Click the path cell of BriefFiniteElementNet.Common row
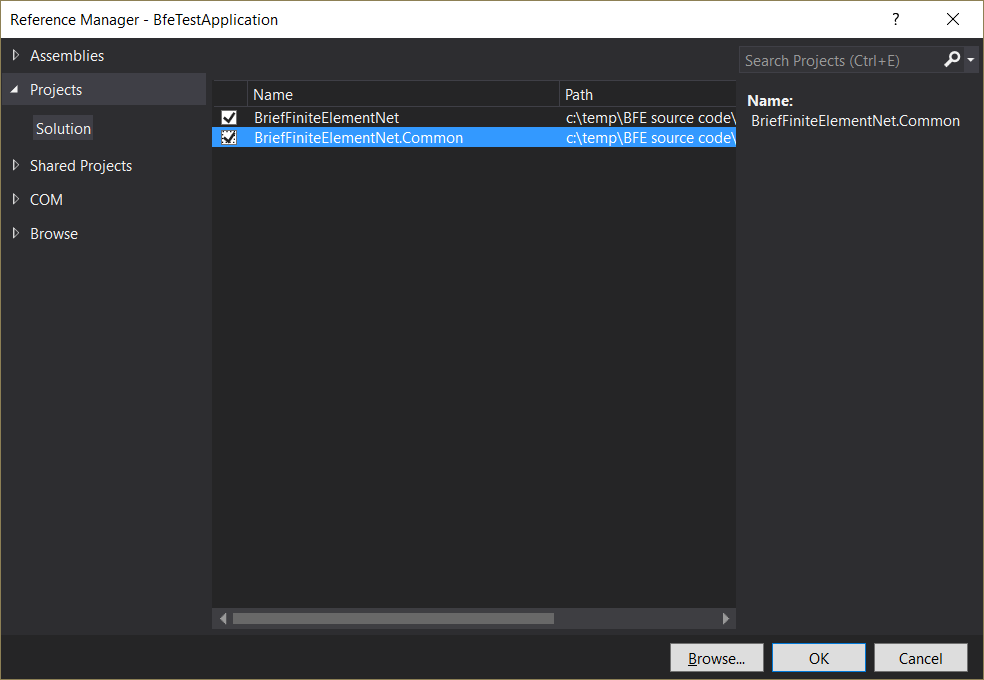Screen dimensions: 984x680 [650, 137]
